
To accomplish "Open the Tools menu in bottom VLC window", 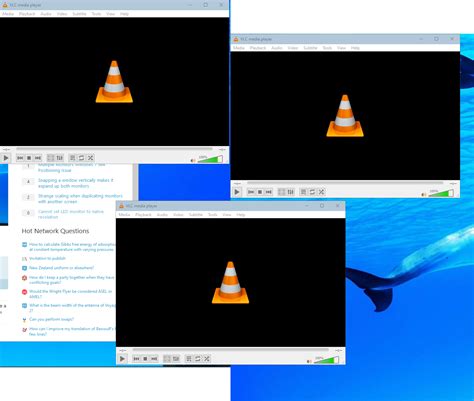I will pos(213,215).
